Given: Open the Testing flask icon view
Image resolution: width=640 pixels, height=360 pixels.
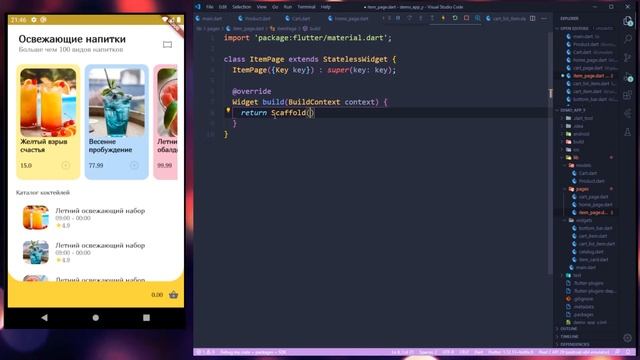Looking at the screenshot, I should point(628,132).
